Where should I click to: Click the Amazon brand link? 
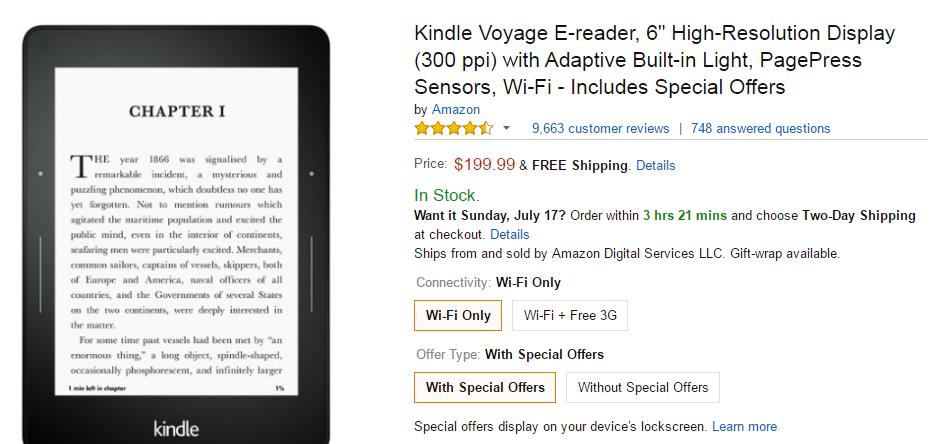click(x=456, y=109)
